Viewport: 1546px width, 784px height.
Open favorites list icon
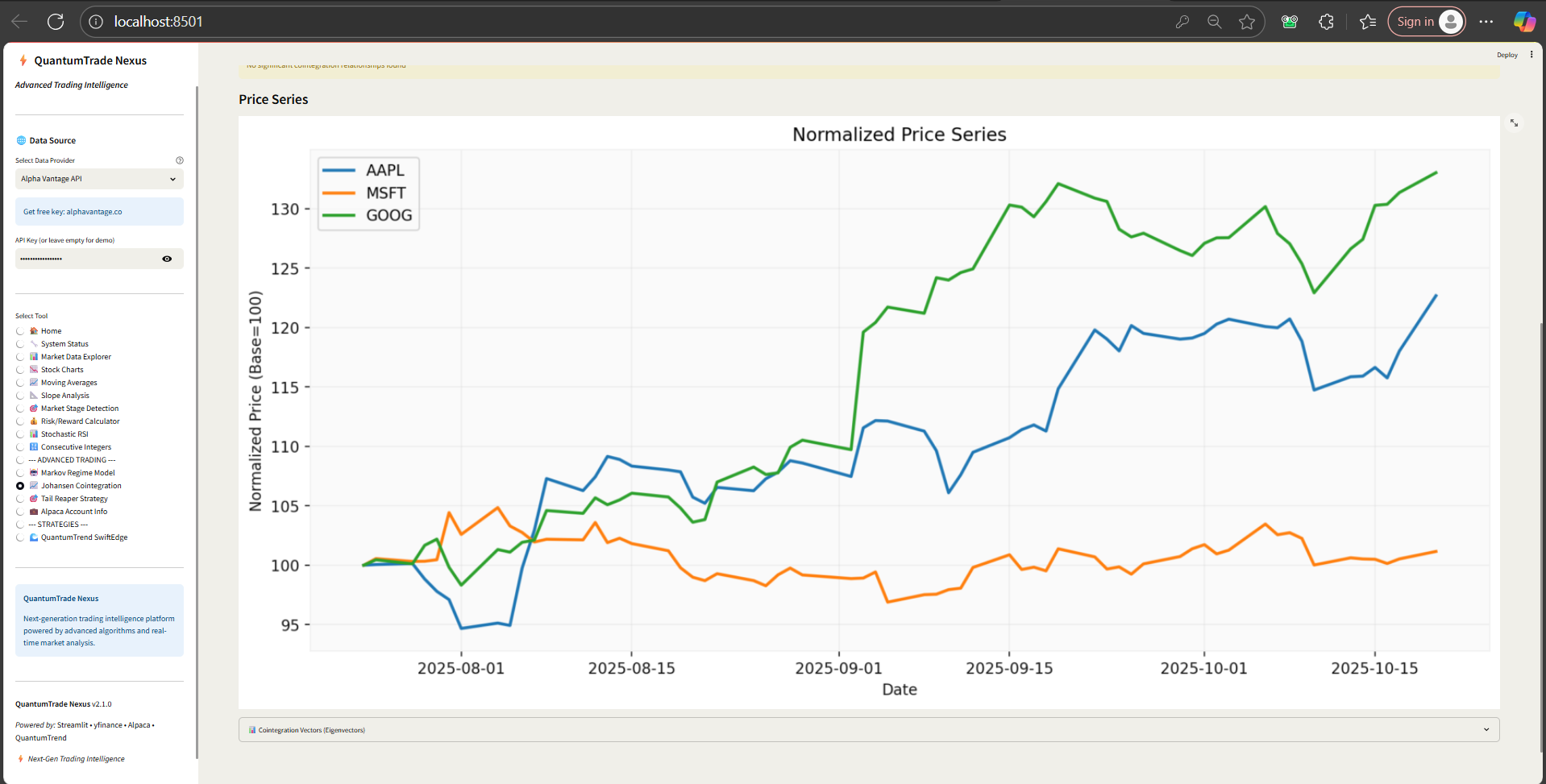click(1368, 22)
